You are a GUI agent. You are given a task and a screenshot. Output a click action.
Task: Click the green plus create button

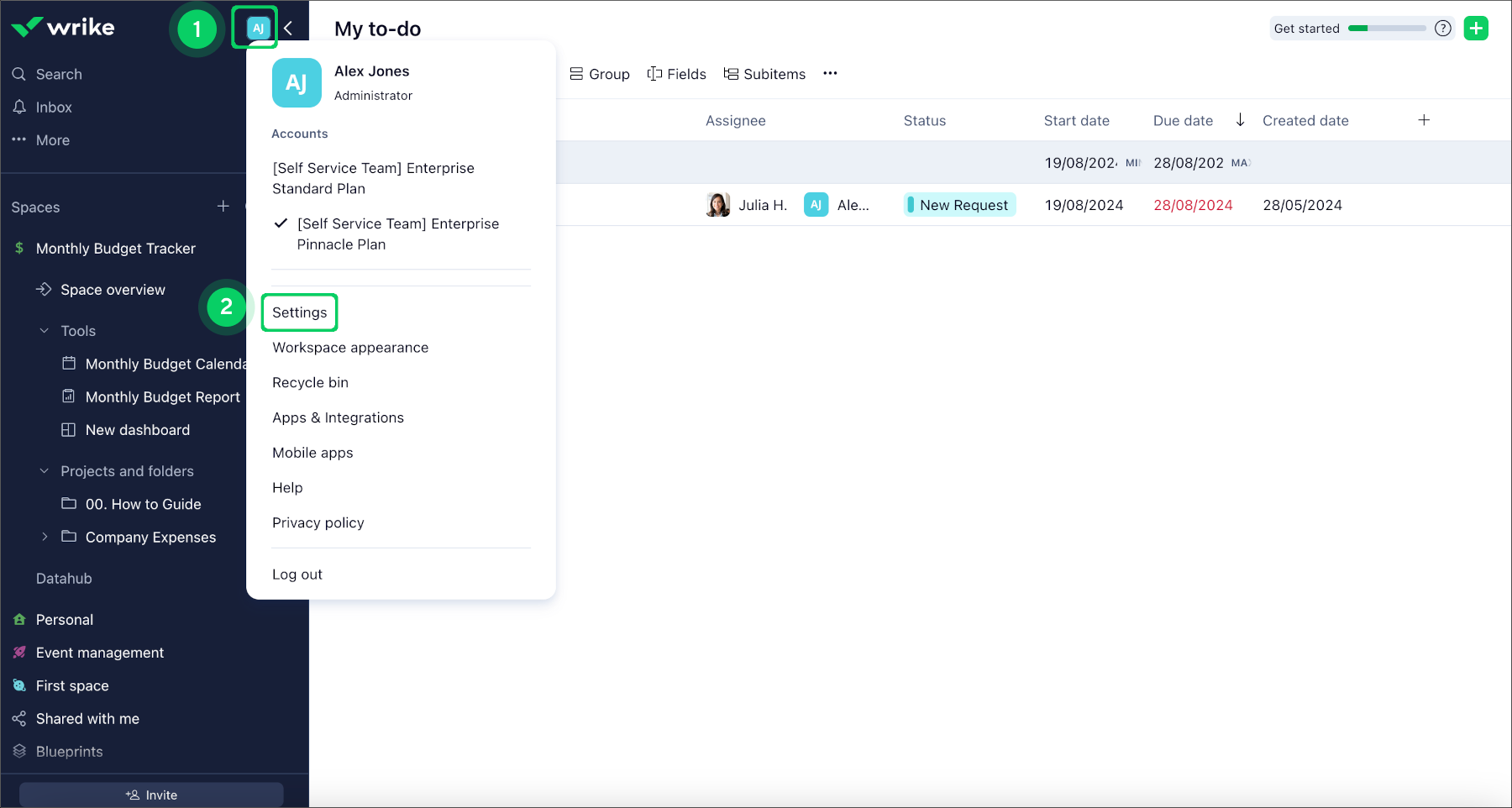tap(1476, 28)
